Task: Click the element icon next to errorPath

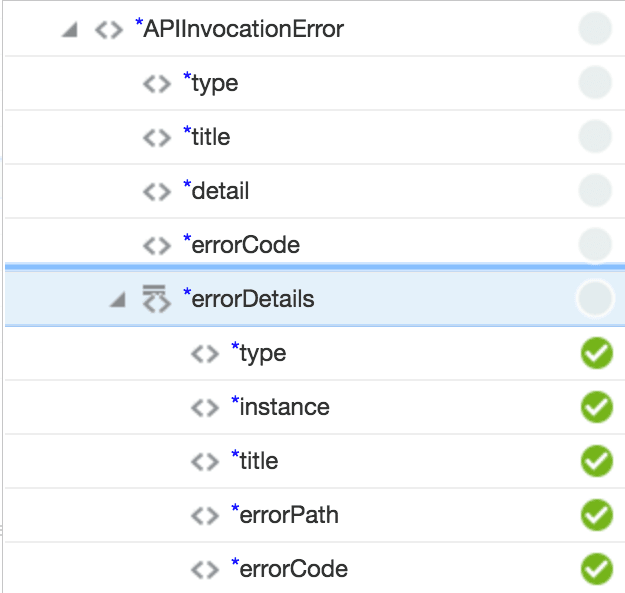Action: [205, 515]
